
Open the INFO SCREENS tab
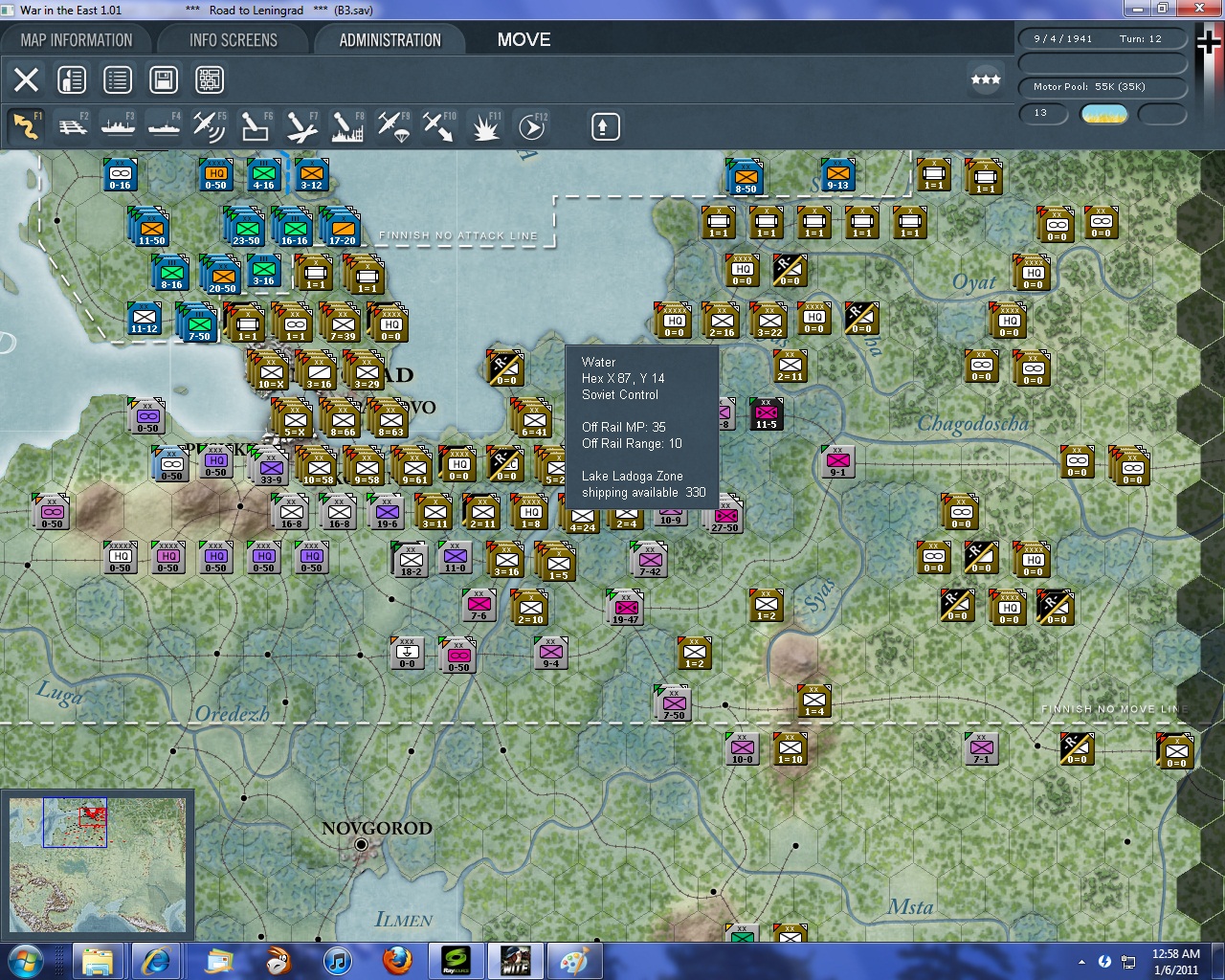point(234,40)
